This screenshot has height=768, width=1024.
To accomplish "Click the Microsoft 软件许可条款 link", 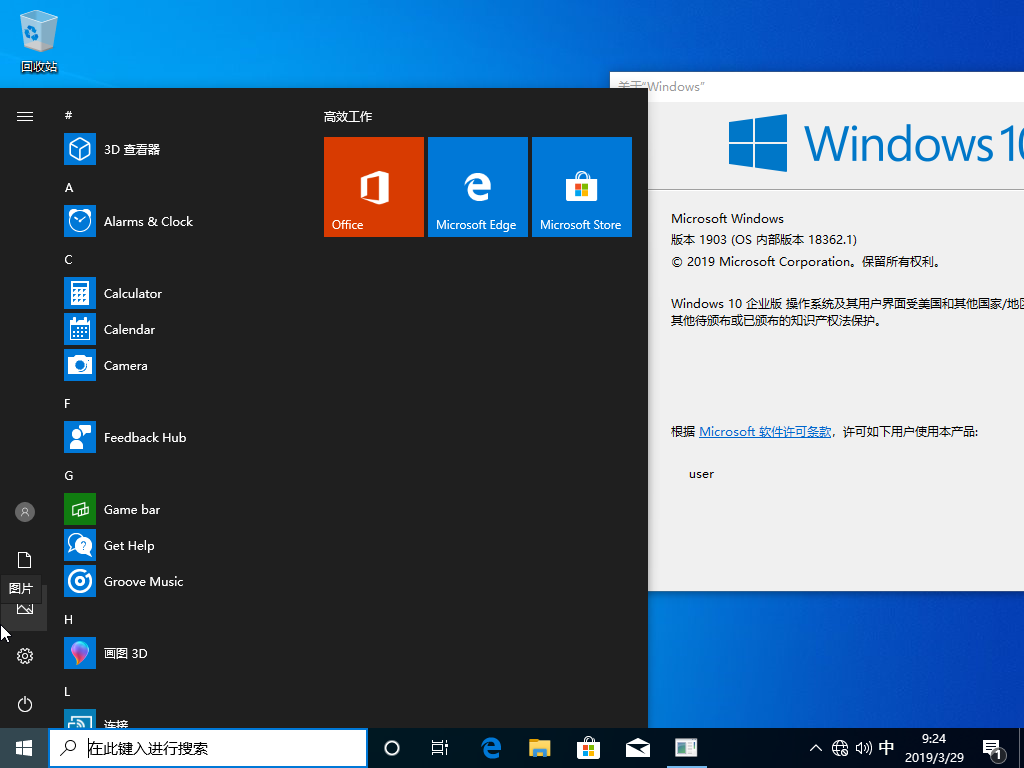I will [765, 432].
